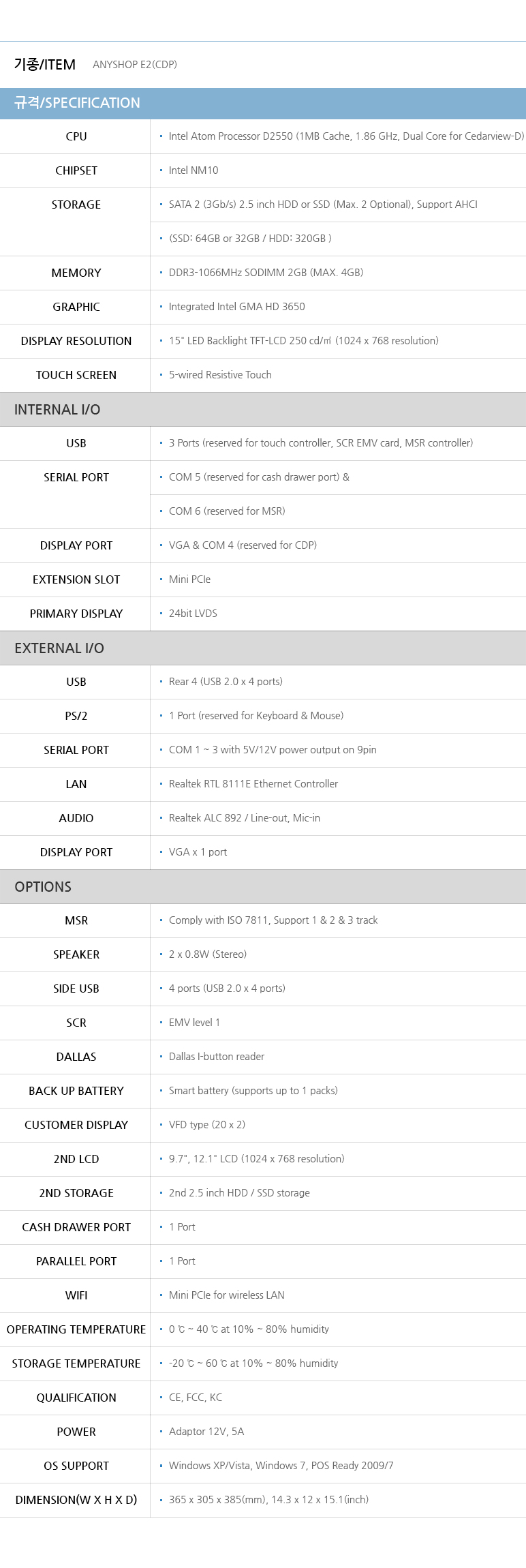Screen dimensions: 526x1568
Task: Click the EXTERNAL I/O section header
Action: click(59, 648)
